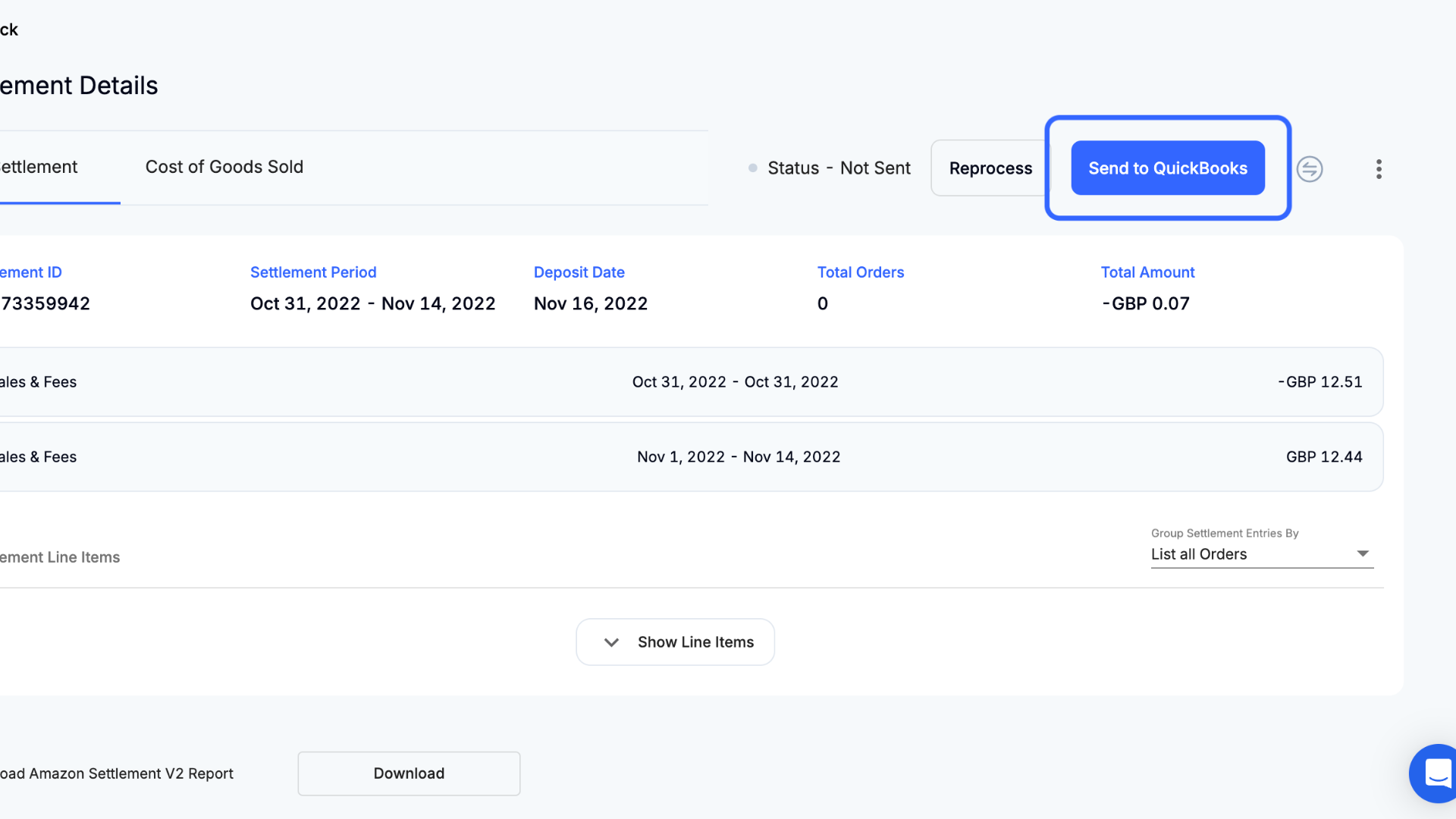Click the Total Amount value -GBP 0.07

pos(1145,304)
